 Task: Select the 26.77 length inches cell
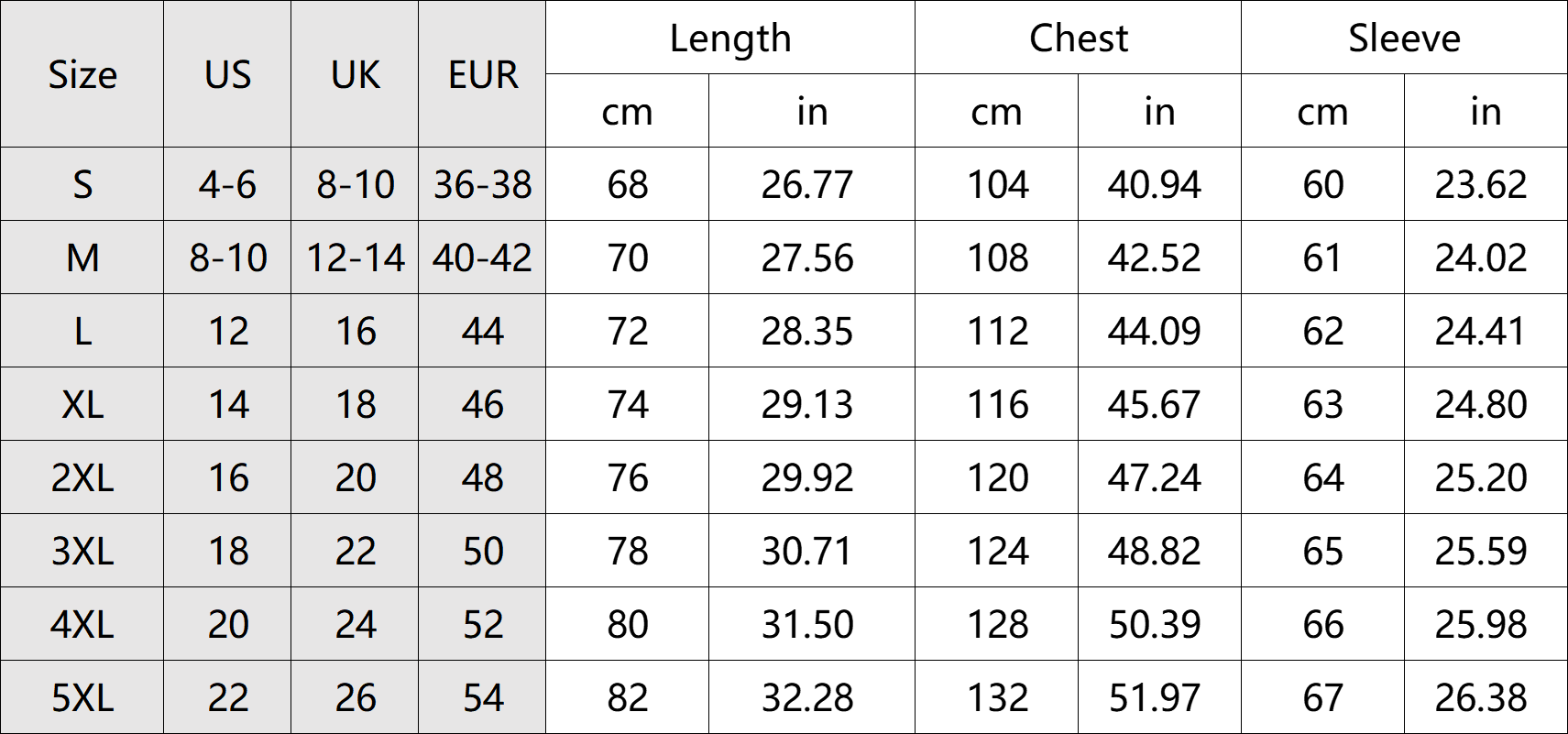(x=807, y=185)
